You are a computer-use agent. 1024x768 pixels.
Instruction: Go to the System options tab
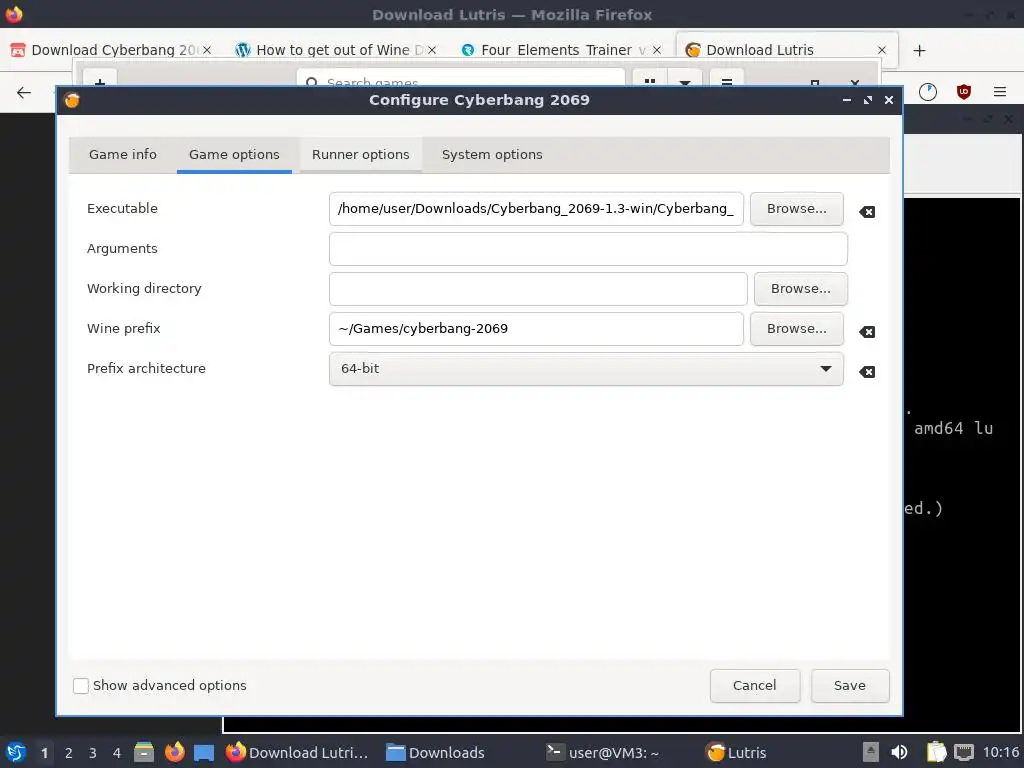(x=492, y=155)
